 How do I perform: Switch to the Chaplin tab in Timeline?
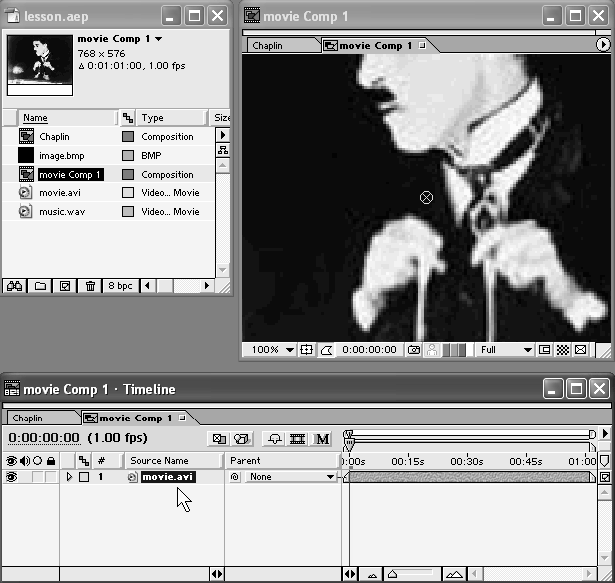tap(29, 418)
